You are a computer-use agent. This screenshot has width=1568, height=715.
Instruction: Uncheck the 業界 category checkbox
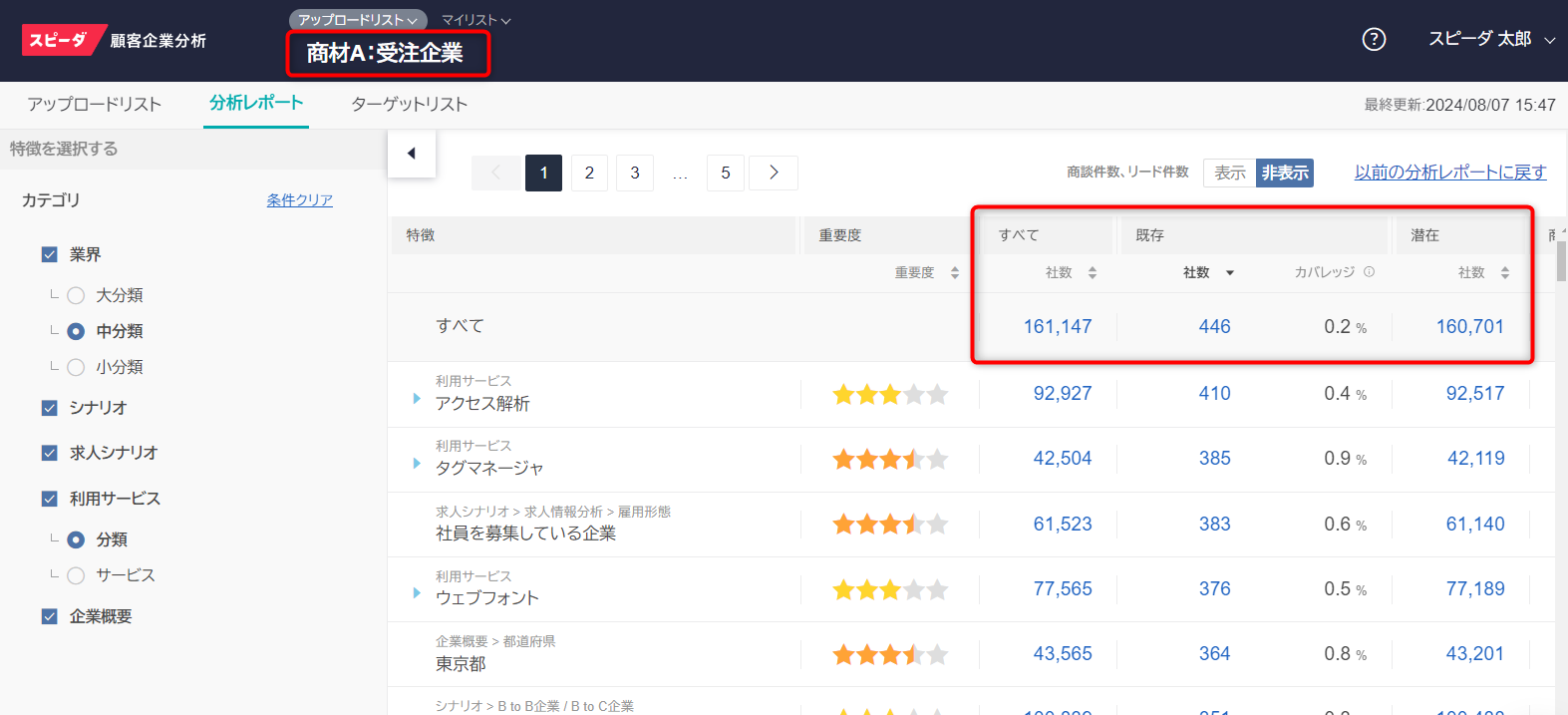[50, 254]
